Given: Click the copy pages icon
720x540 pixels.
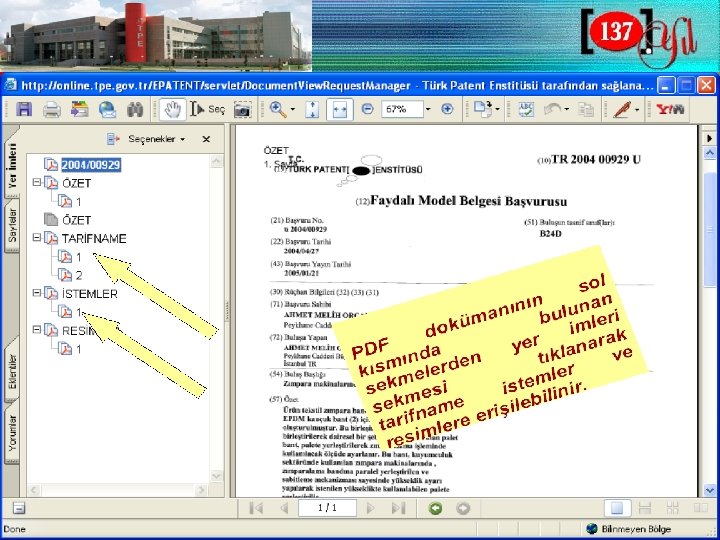Looking at the screenshot, I should (586, 109).
